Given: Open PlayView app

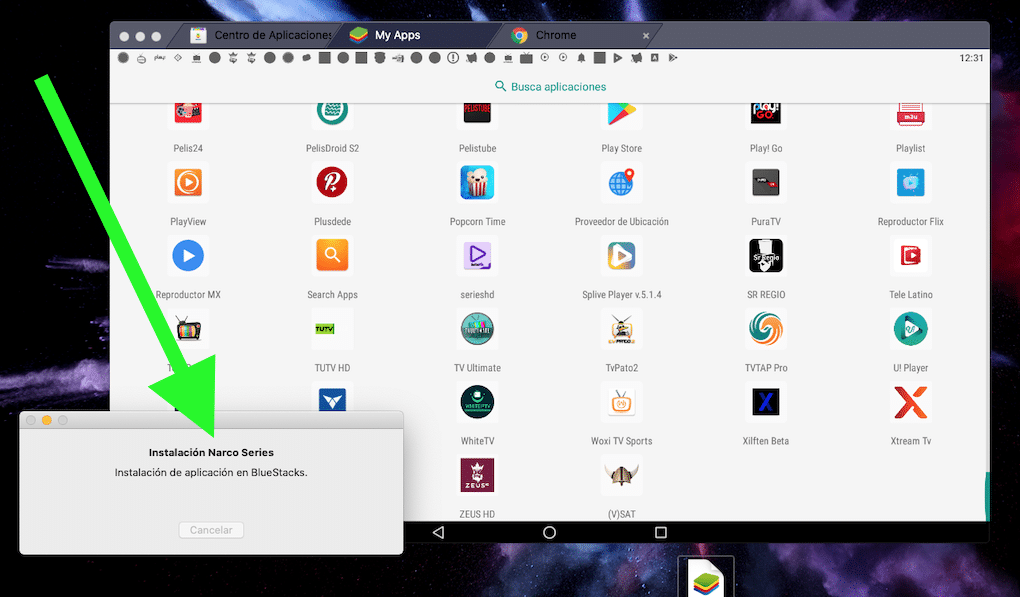Looking at the screenshot, I should tap(188, 183).
